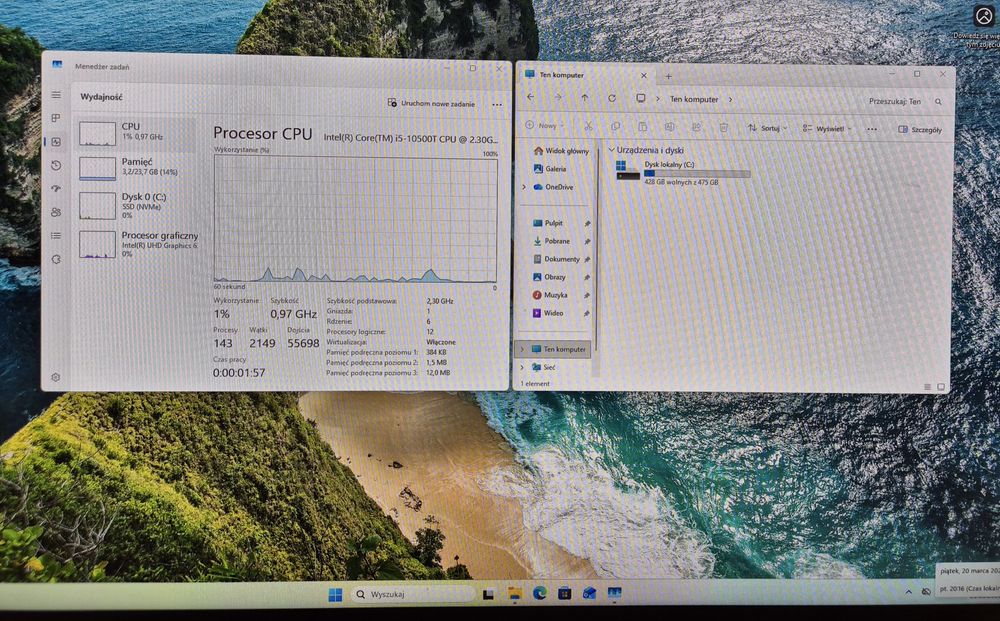The width and height of the screenshot is (1000, 621).
Task: Open Explorer toolbar three-dot See more menu
Action: (x=872, y=129)
